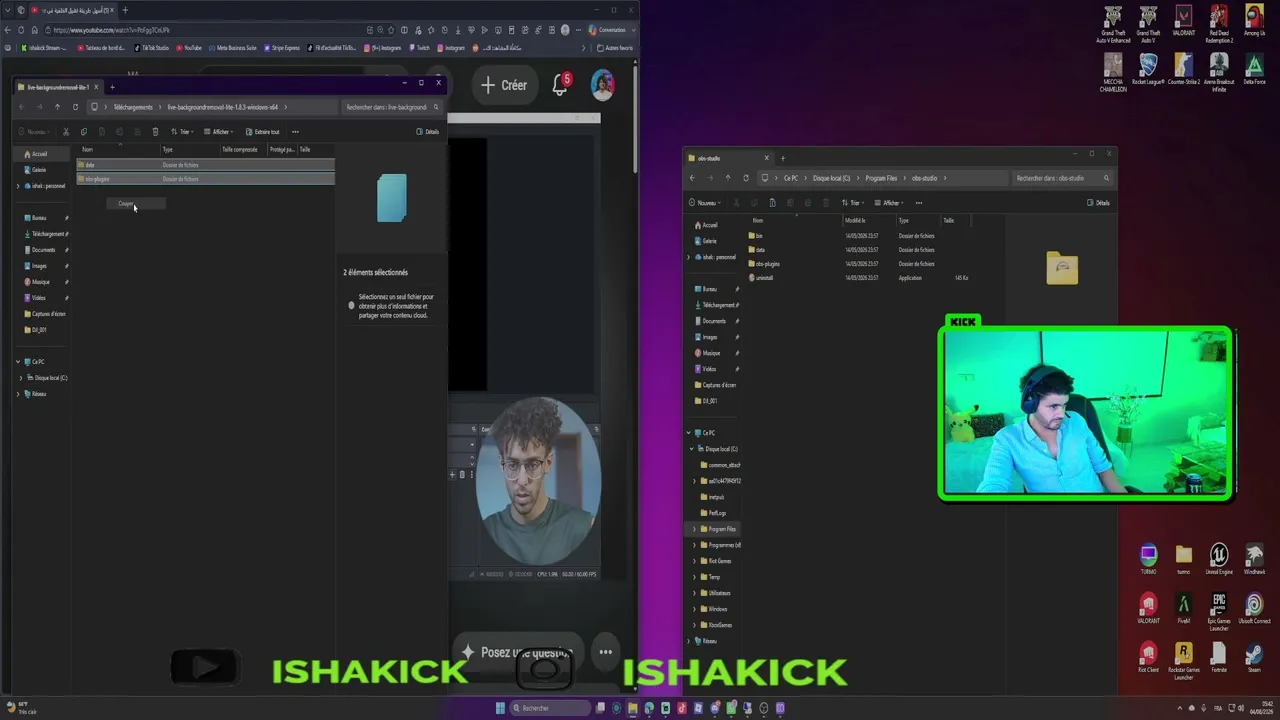Refresh the live-backgroundremoval Explorer window
The width and height of the screenshot is (1280, 720).
coord(75,107)
